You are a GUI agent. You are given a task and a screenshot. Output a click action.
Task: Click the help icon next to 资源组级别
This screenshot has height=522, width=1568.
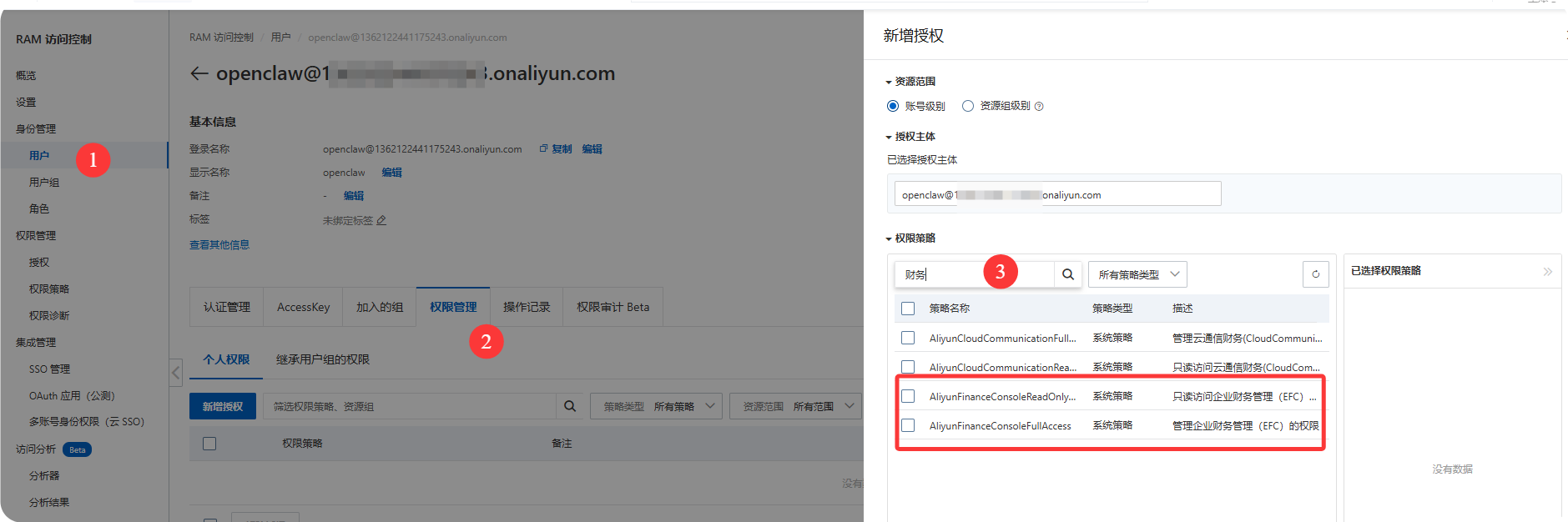pyautogui.click(x=1039, y=107)
